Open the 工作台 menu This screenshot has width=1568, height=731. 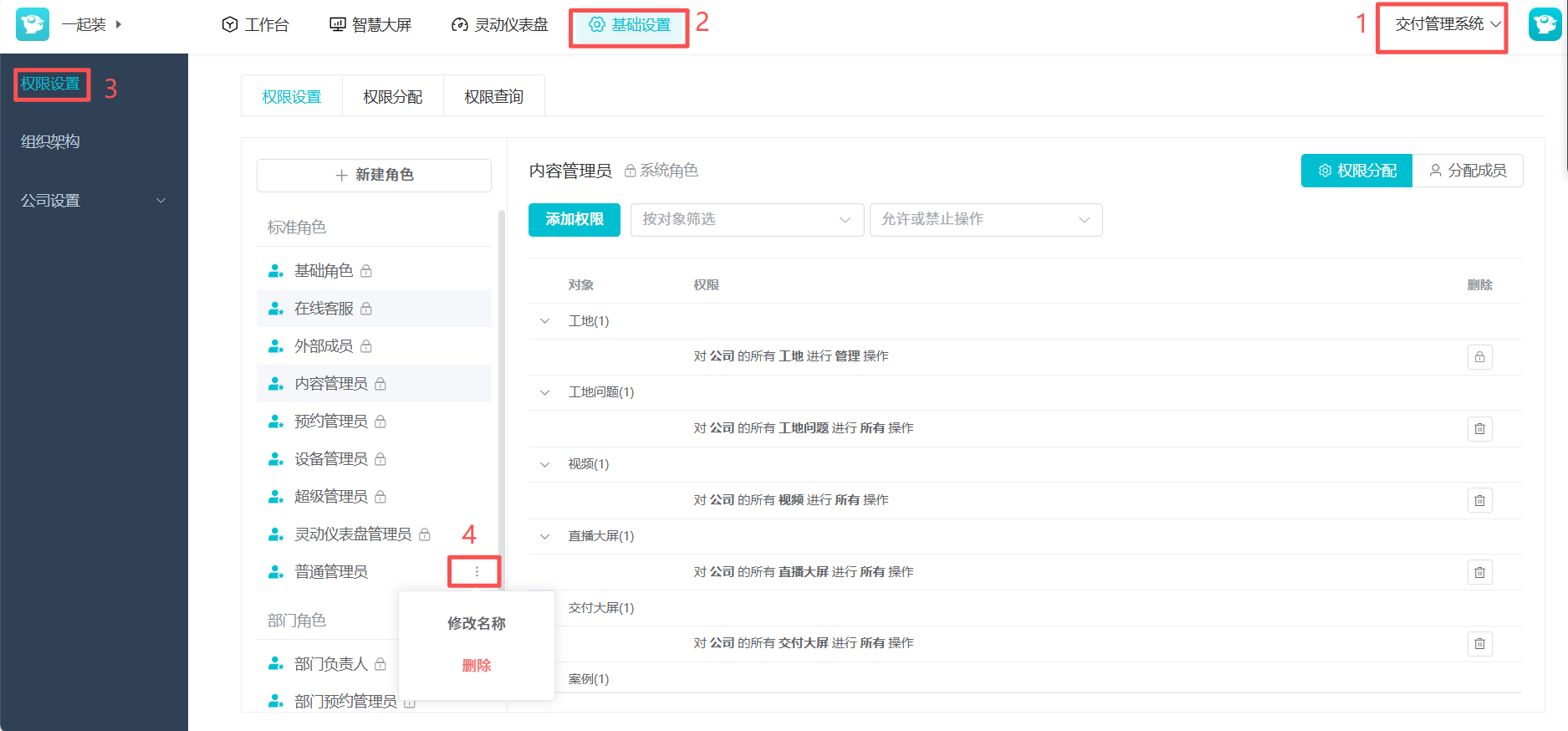255,25
